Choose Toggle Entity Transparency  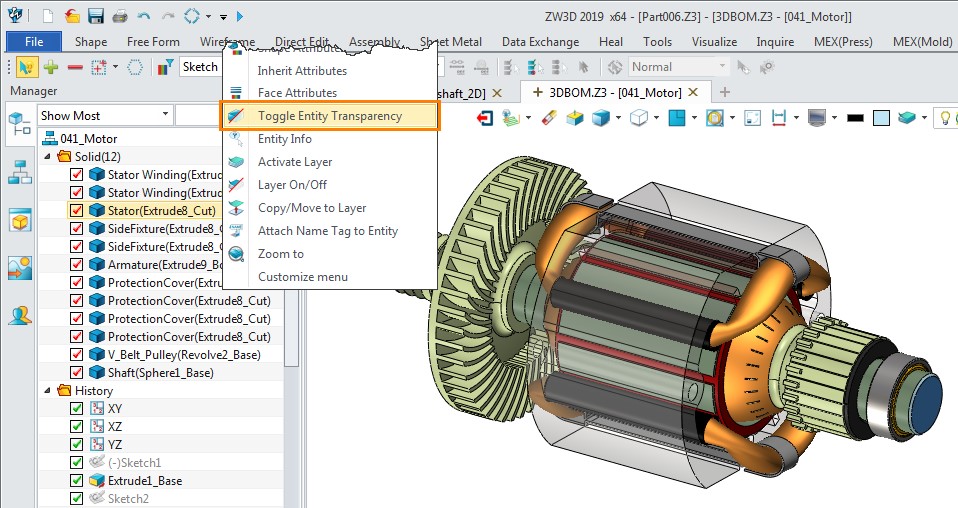[x=329, y=116]
